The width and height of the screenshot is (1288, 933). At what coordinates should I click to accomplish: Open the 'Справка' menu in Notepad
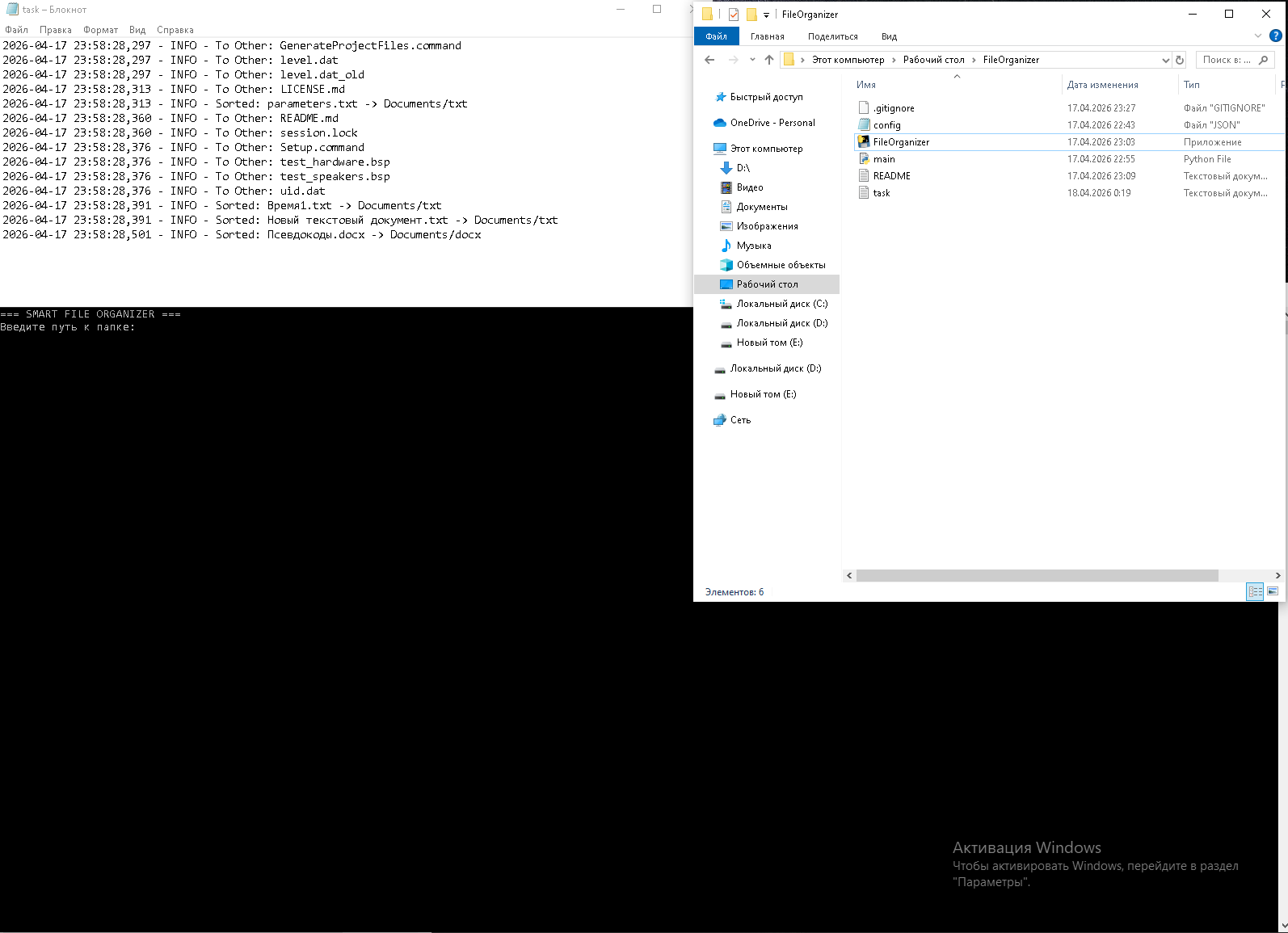(175, 30)
